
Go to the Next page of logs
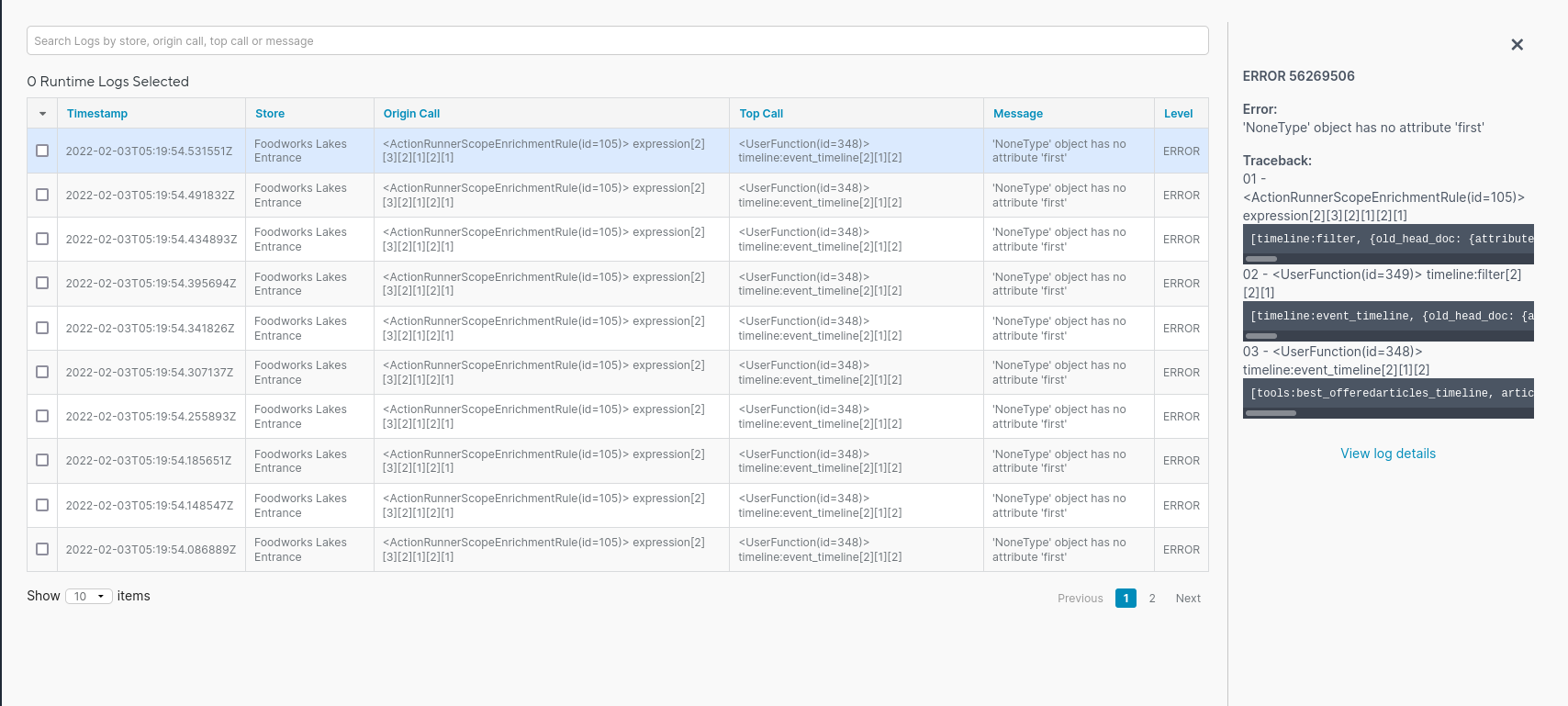pos(1188,599)
